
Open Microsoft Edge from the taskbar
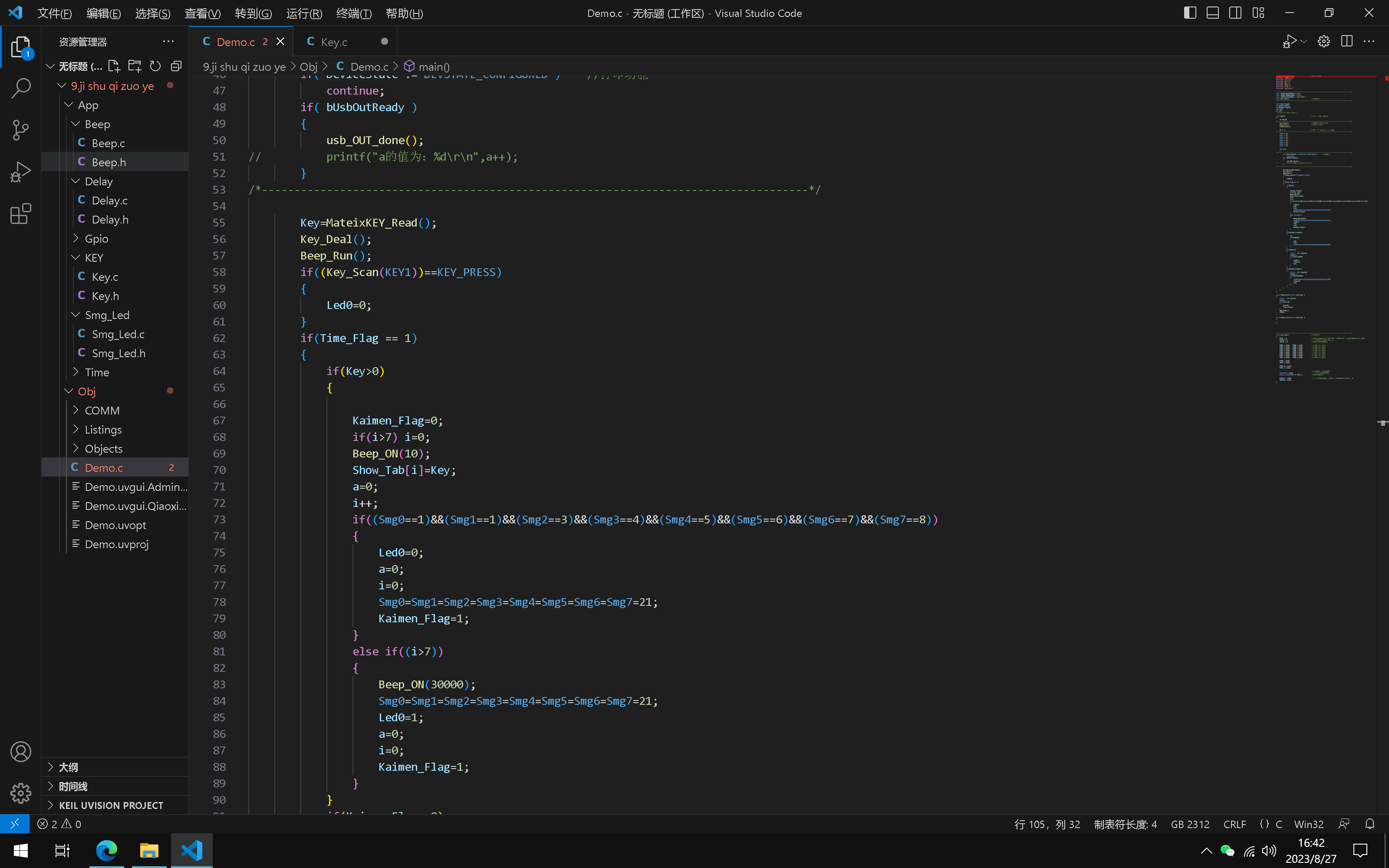coord(107,850)
